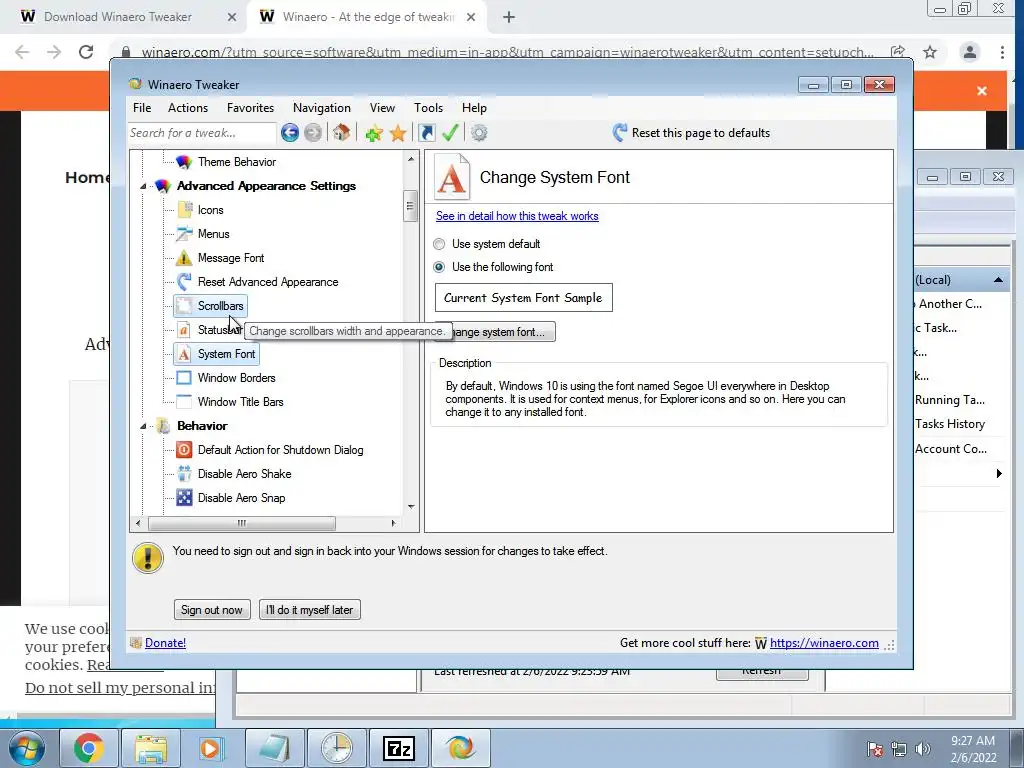
Task: Collapse the (Local) header arrow in background window
Action: coord(999,280)
